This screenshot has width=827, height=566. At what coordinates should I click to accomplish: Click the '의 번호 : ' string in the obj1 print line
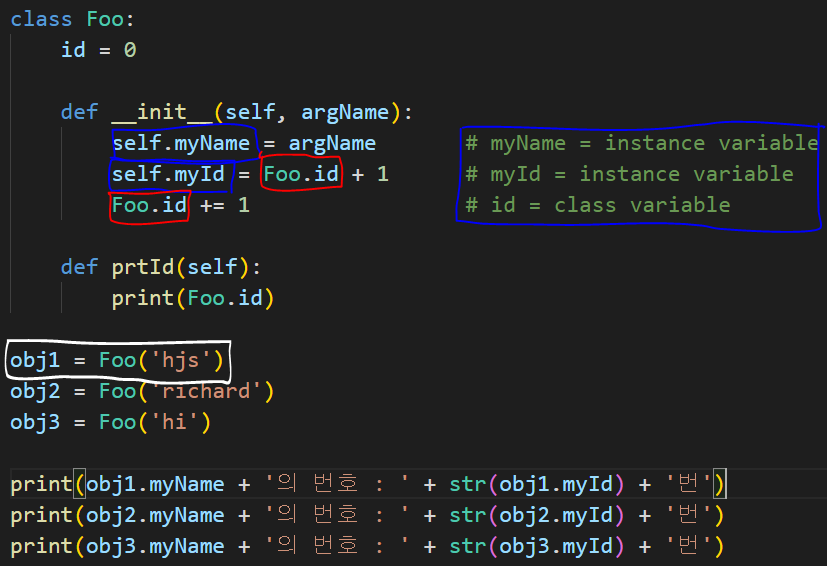pyautogui.click(x=337, y=484)
